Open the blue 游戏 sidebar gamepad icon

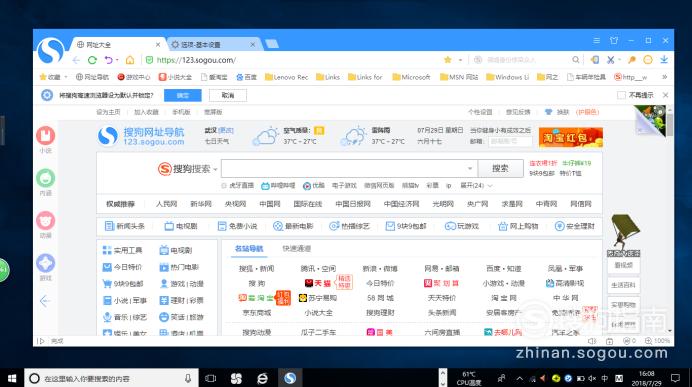pyautogui.click(x=45, y=263)
